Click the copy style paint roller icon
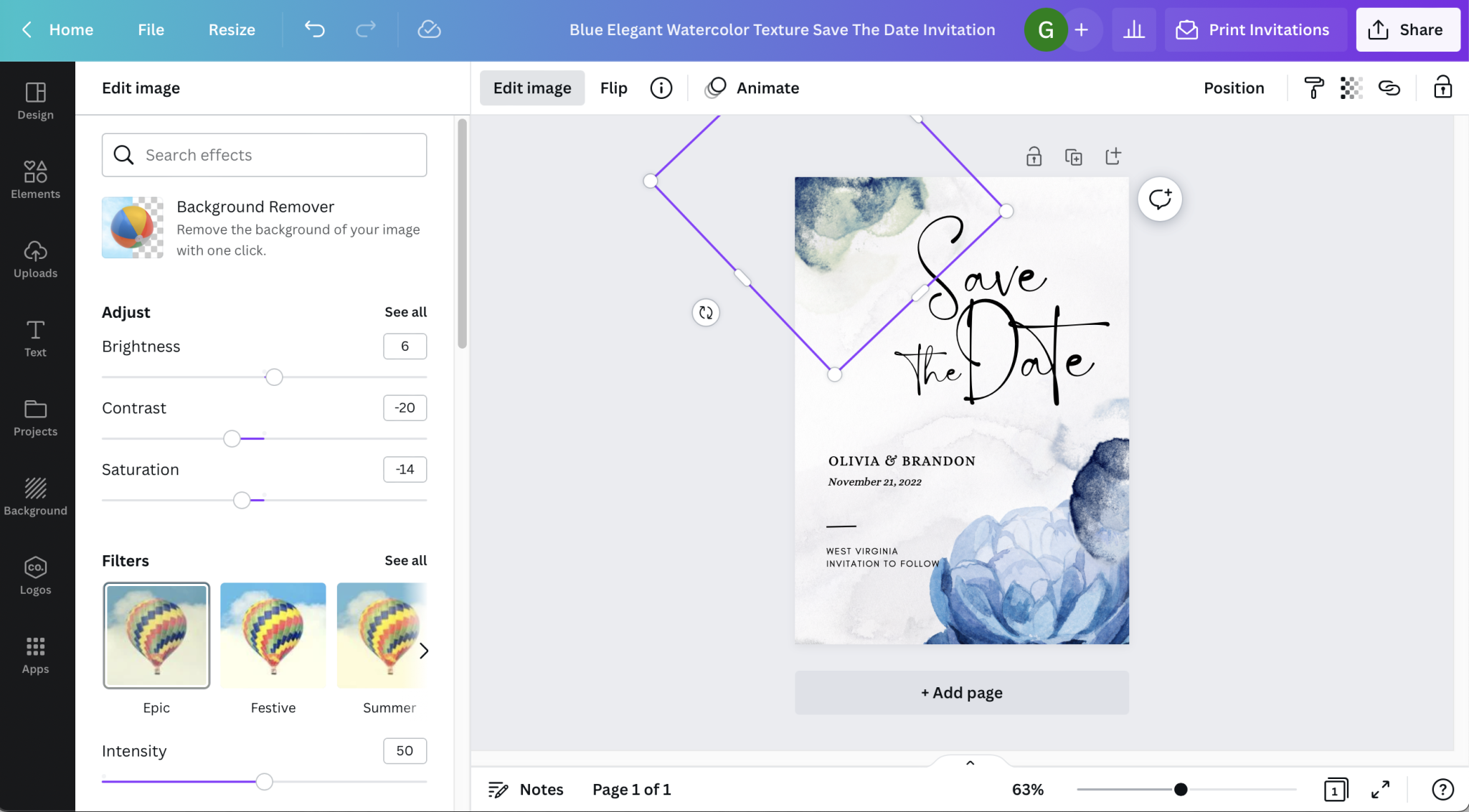Viewport: 1469px width, 812px height. [1313, 88]
